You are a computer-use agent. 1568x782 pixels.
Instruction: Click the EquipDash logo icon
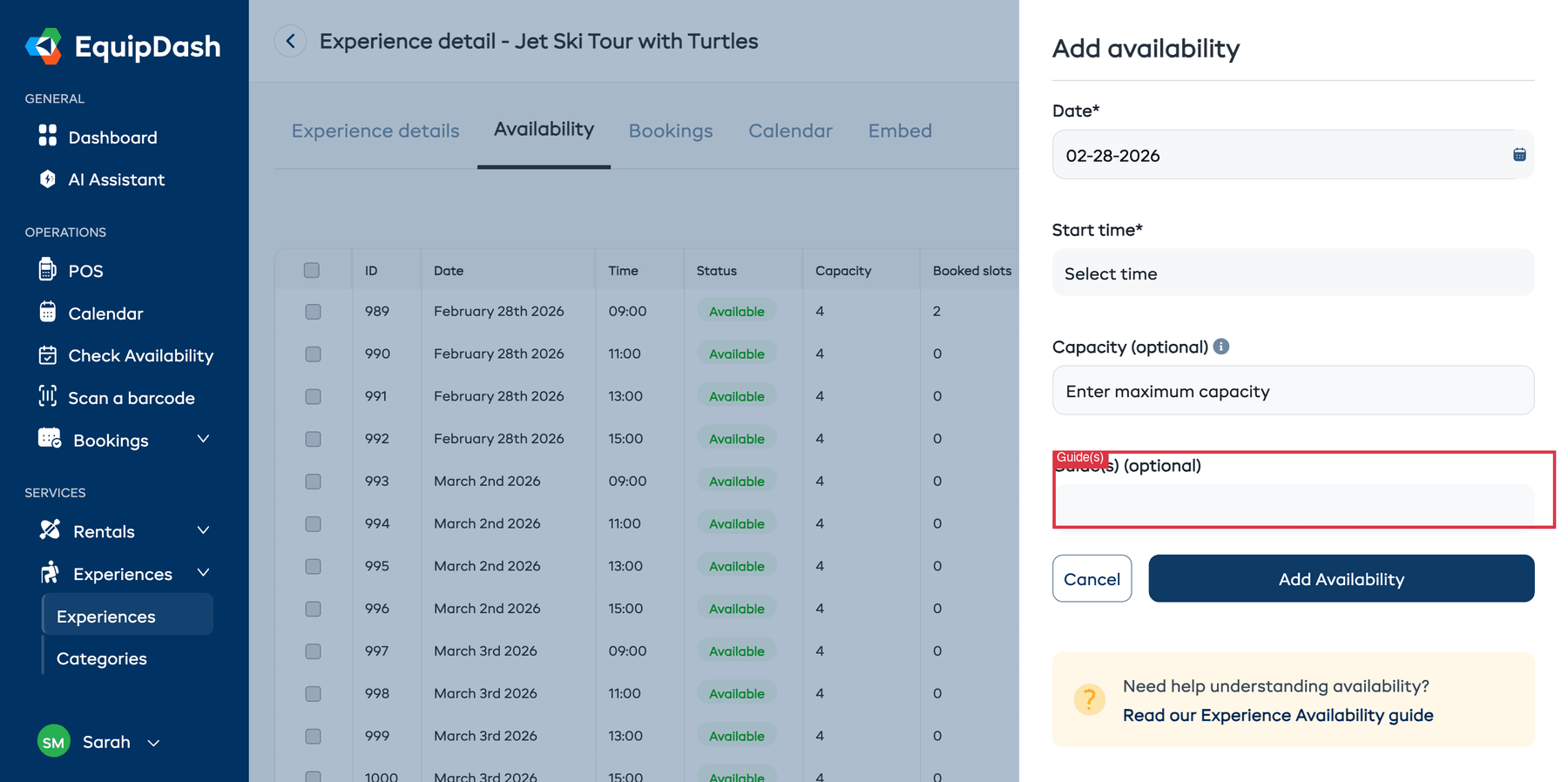click(44, 46)
